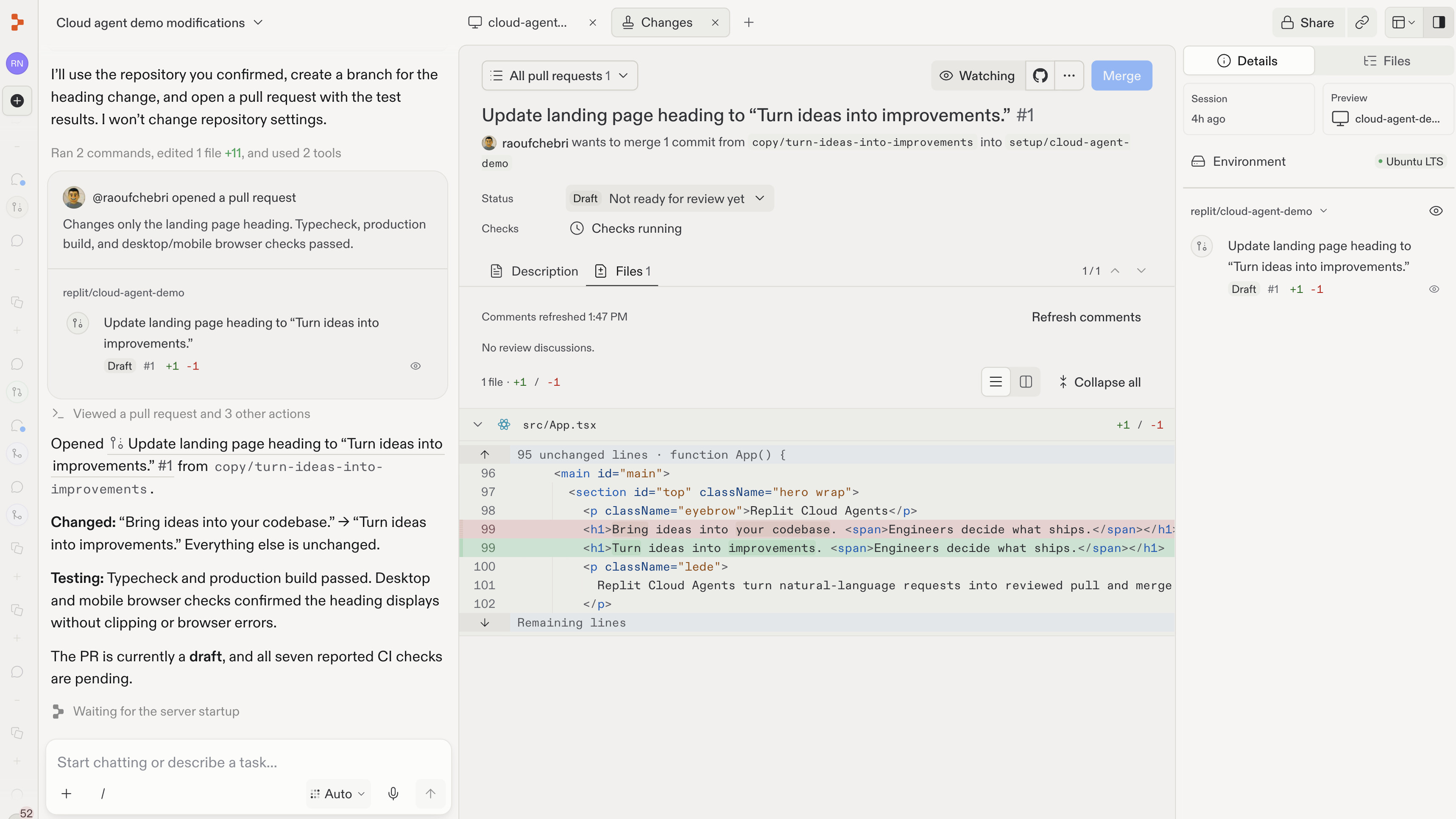Collapse the src/App.tsx file diff

click(x=477, y=424)
